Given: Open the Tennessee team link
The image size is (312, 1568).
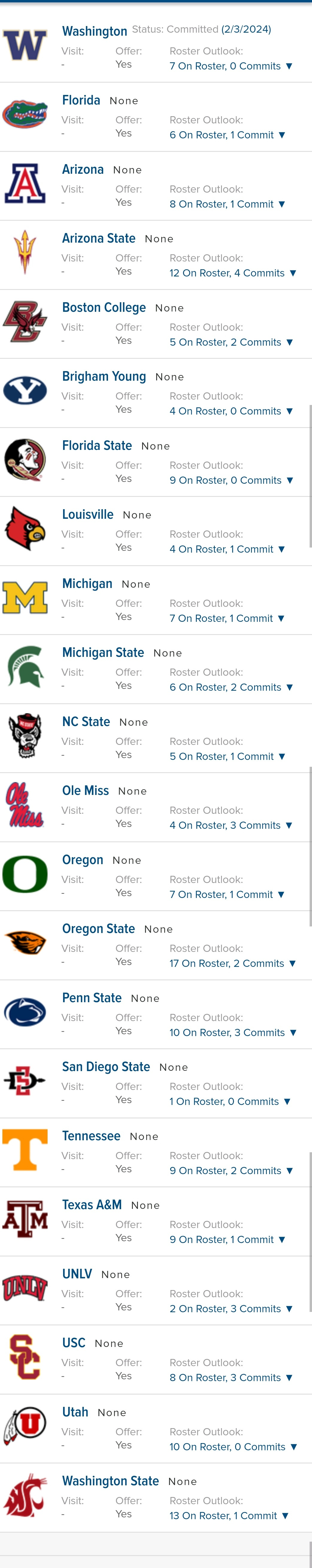Looking at the screenshot, I should tap(91, 1136).
